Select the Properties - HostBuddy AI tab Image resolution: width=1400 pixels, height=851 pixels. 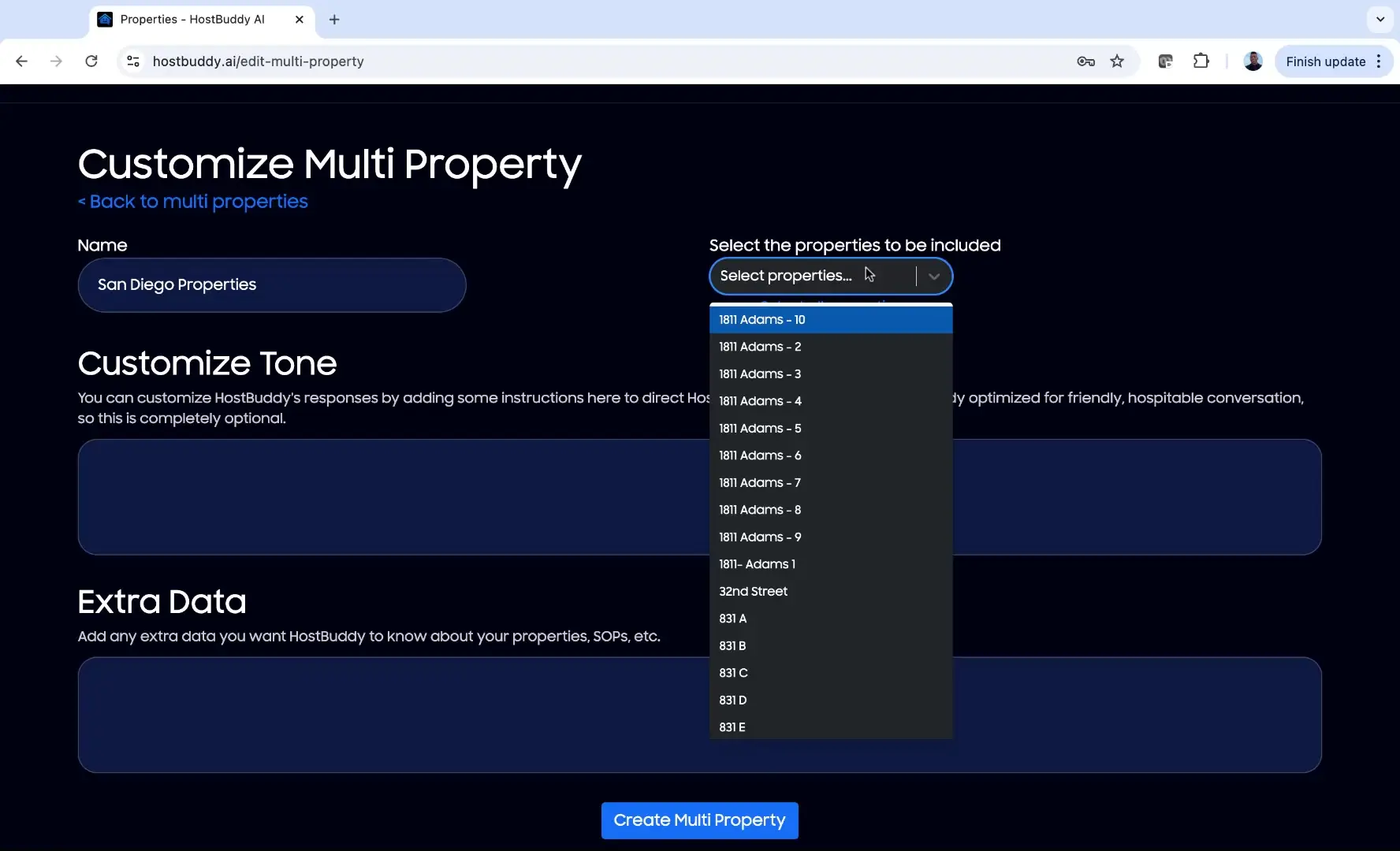[203, 20]
